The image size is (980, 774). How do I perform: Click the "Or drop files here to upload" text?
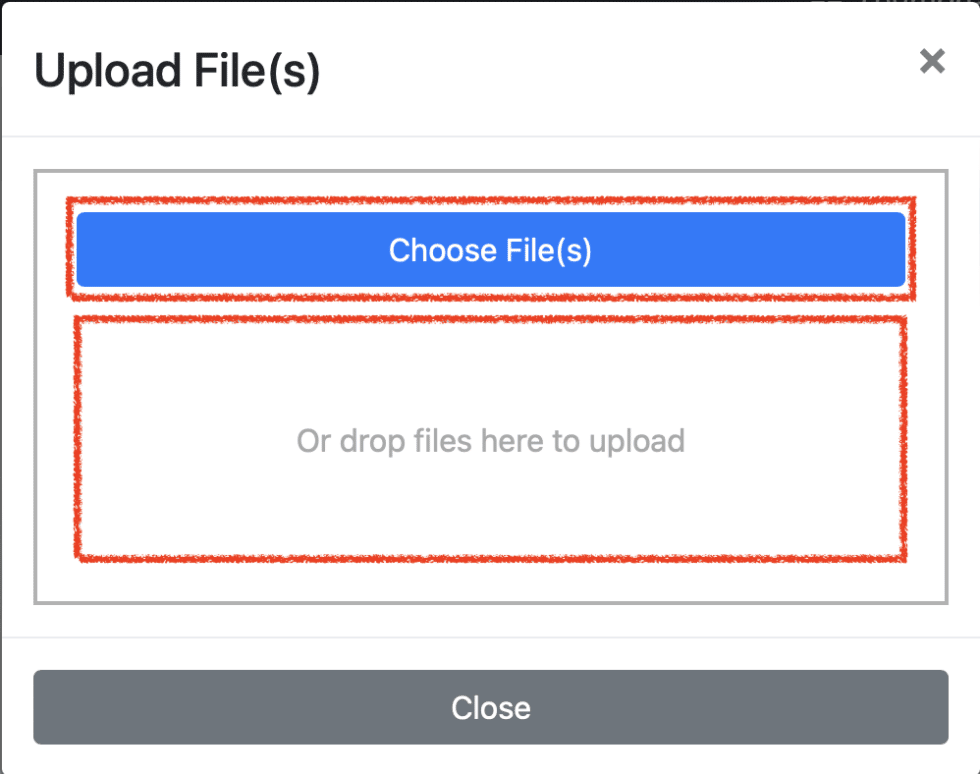[490, 441]
